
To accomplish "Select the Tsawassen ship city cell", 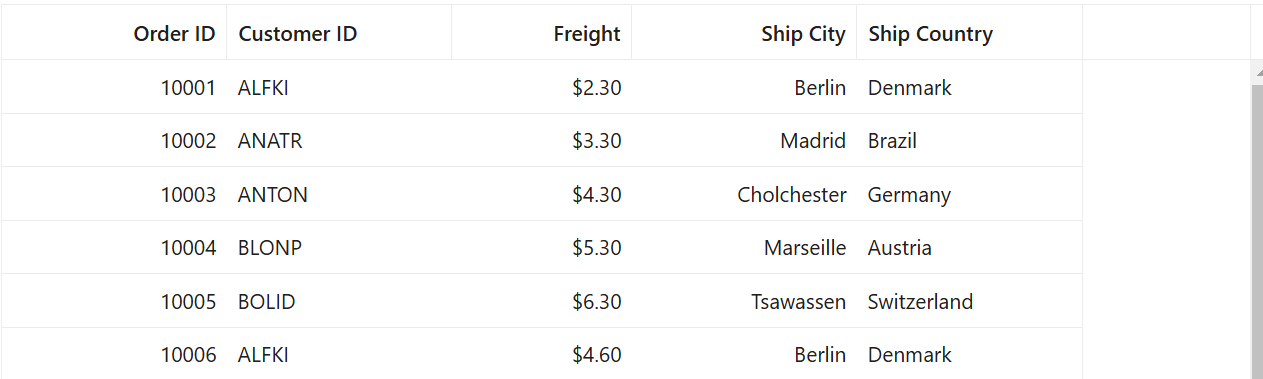I will tap(744, 301).
